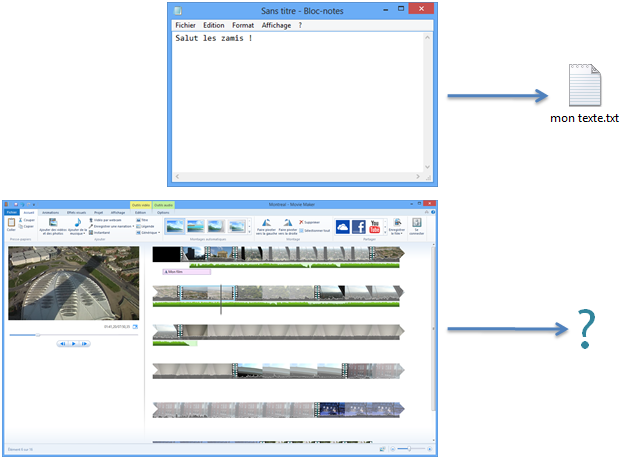This screenshot has width=624, height=460.
Task: Click the 'mon texte.txt' file icon
Action: pyautogui.click(x=584, y=87)
